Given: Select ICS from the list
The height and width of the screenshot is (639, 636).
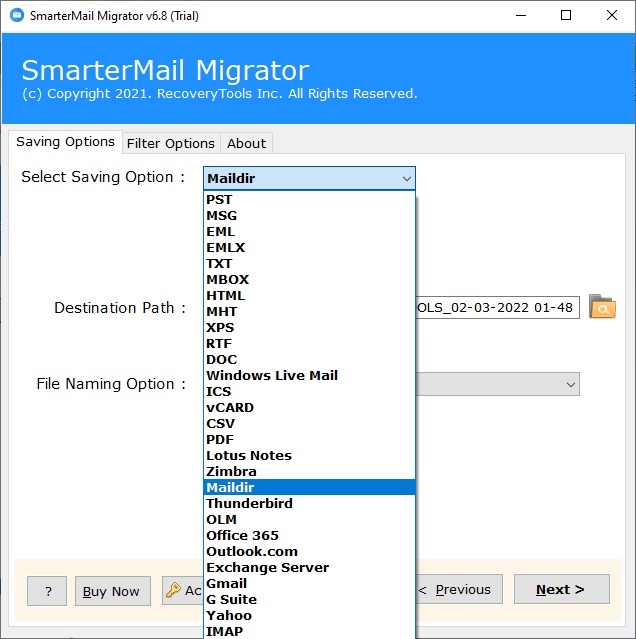Looking at the screenshot, I should (309, 391).
